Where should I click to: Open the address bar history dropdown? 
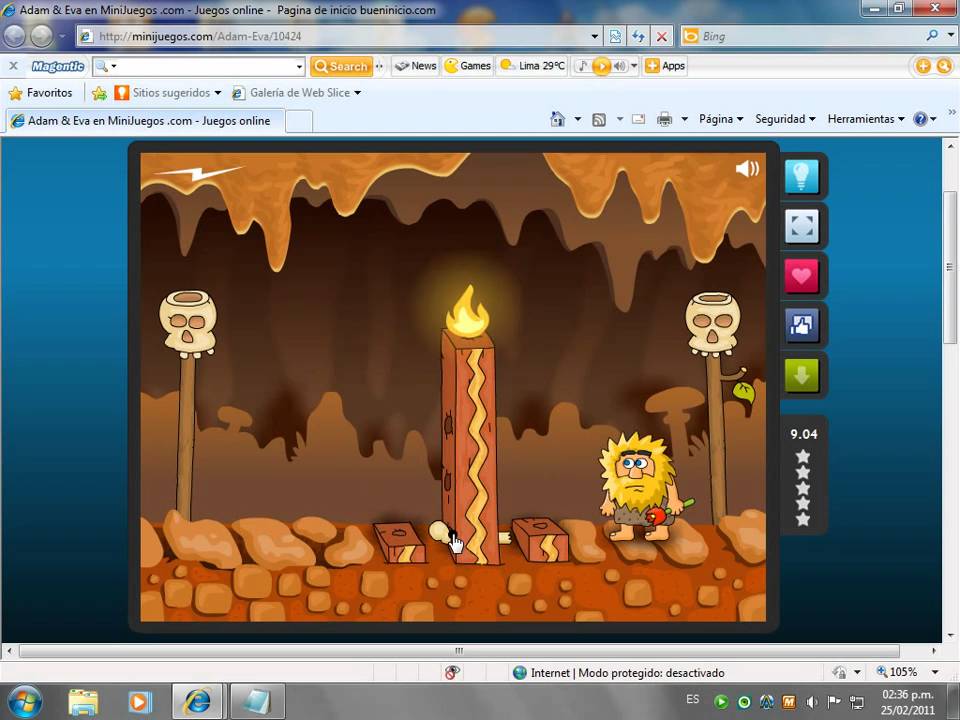click(594, 37)
